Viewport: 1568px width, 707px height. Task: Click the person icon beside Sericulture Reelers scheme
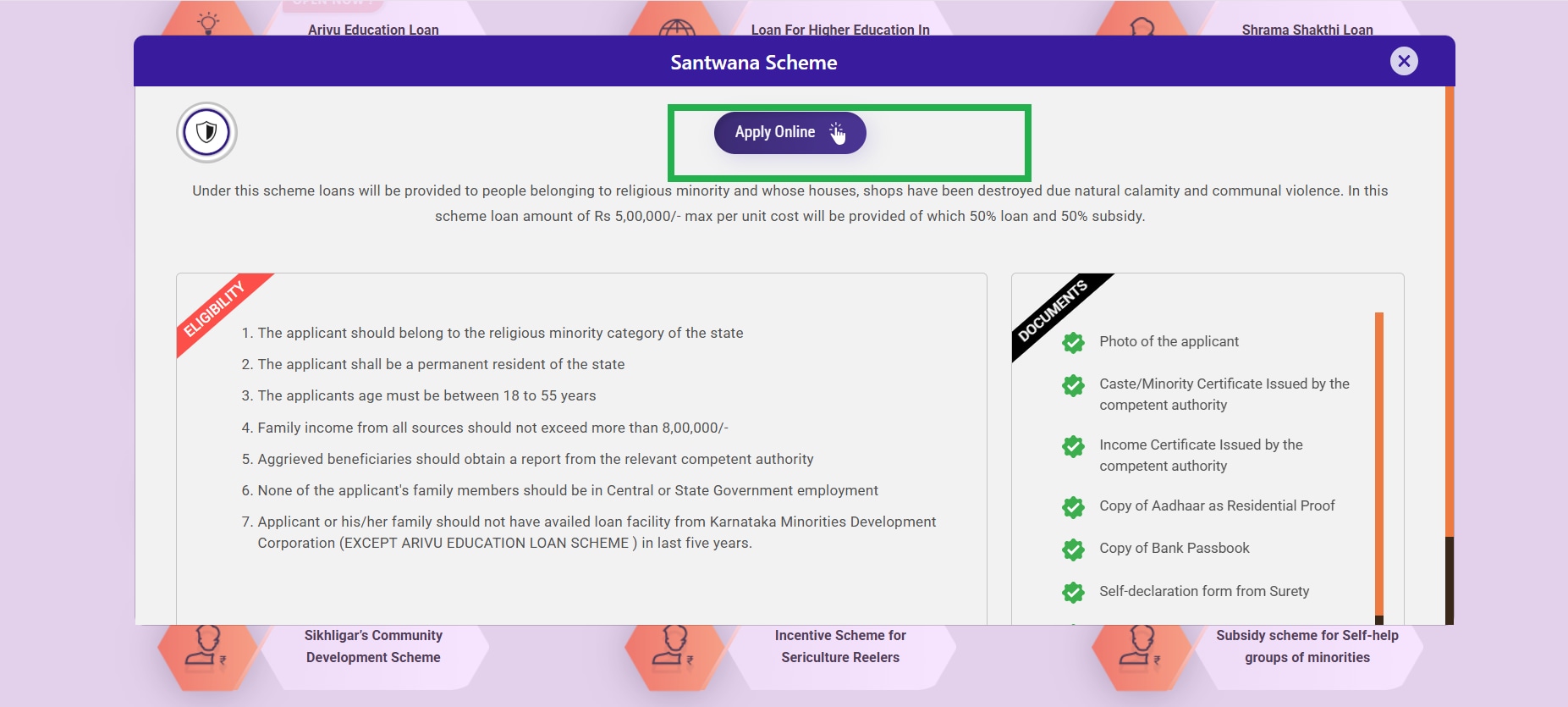pyautogui.click(x=674, y=649)
